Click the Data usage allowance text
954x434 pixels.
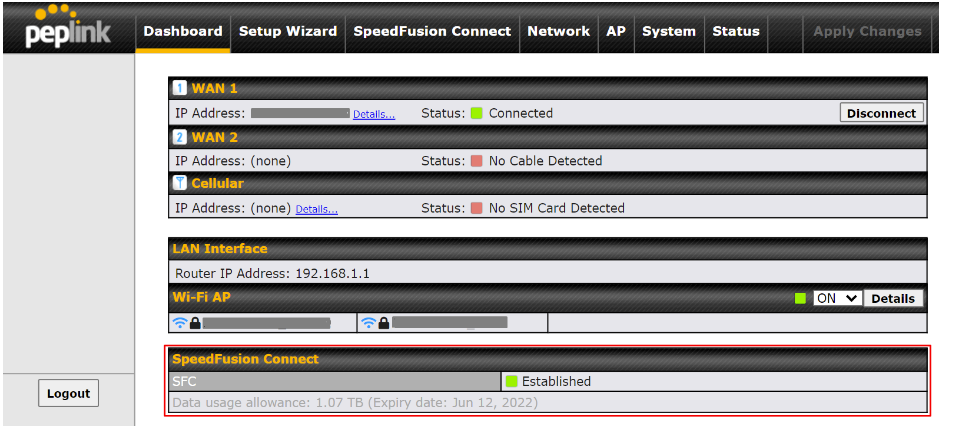point(355,402)
